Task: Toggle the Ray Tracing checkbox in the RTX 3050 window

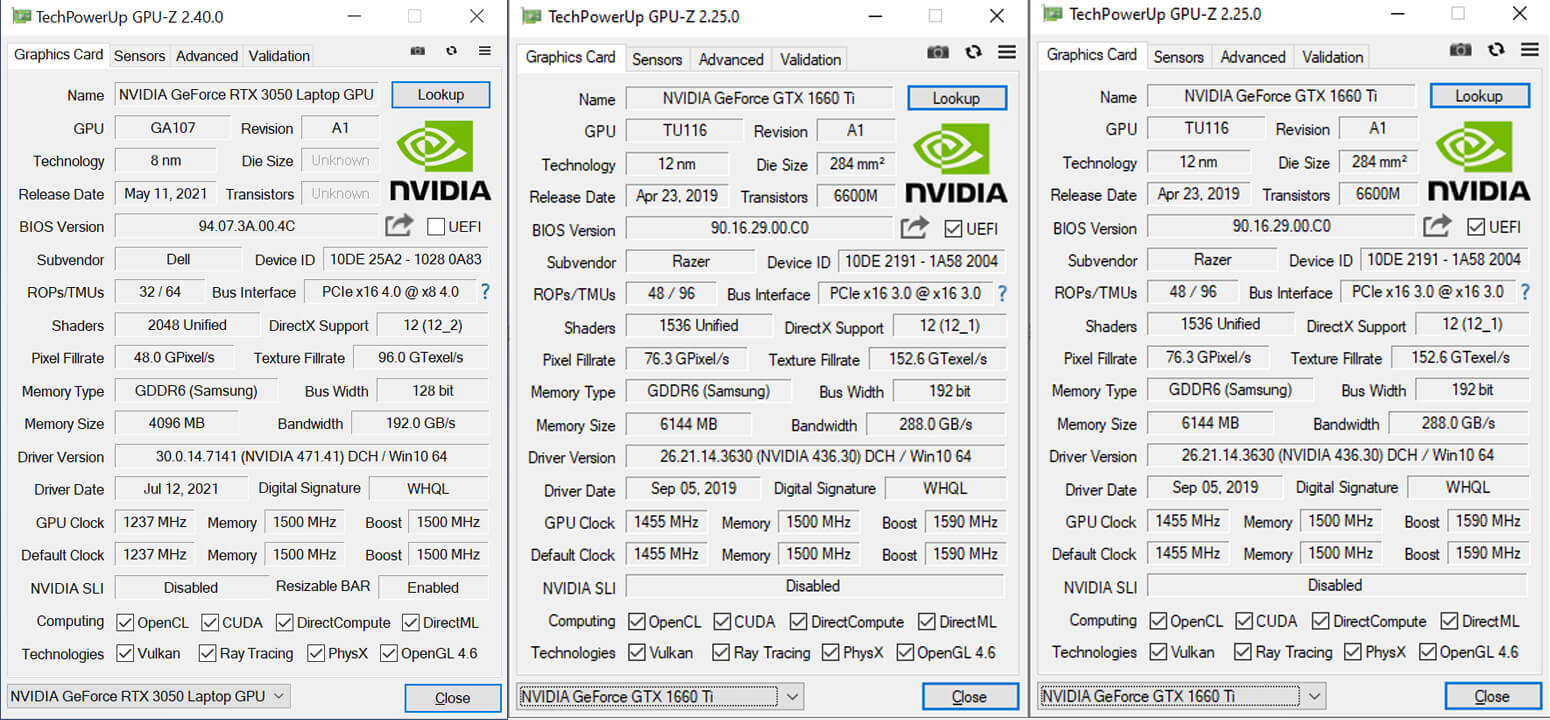Action: [x=207, y=653]
